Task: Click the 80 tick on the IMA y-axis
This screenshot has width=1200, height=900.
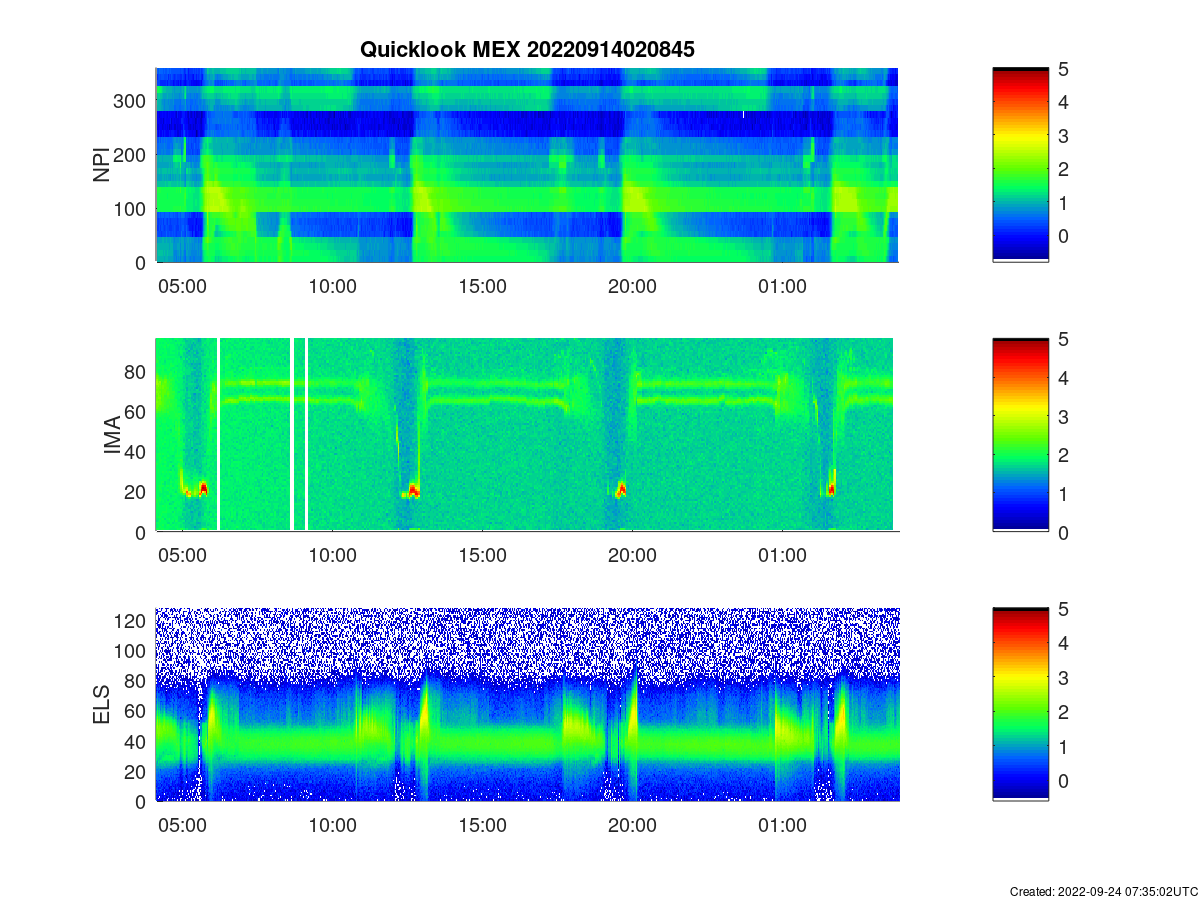Action: coord(137,372)
